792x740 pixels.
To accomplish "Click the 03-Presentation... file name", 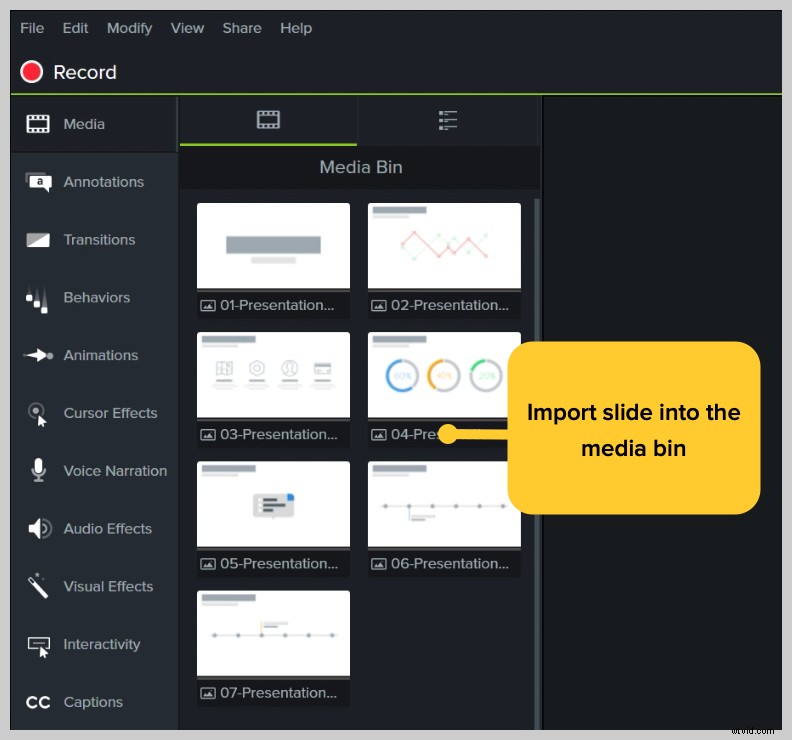I will (279, 434).
